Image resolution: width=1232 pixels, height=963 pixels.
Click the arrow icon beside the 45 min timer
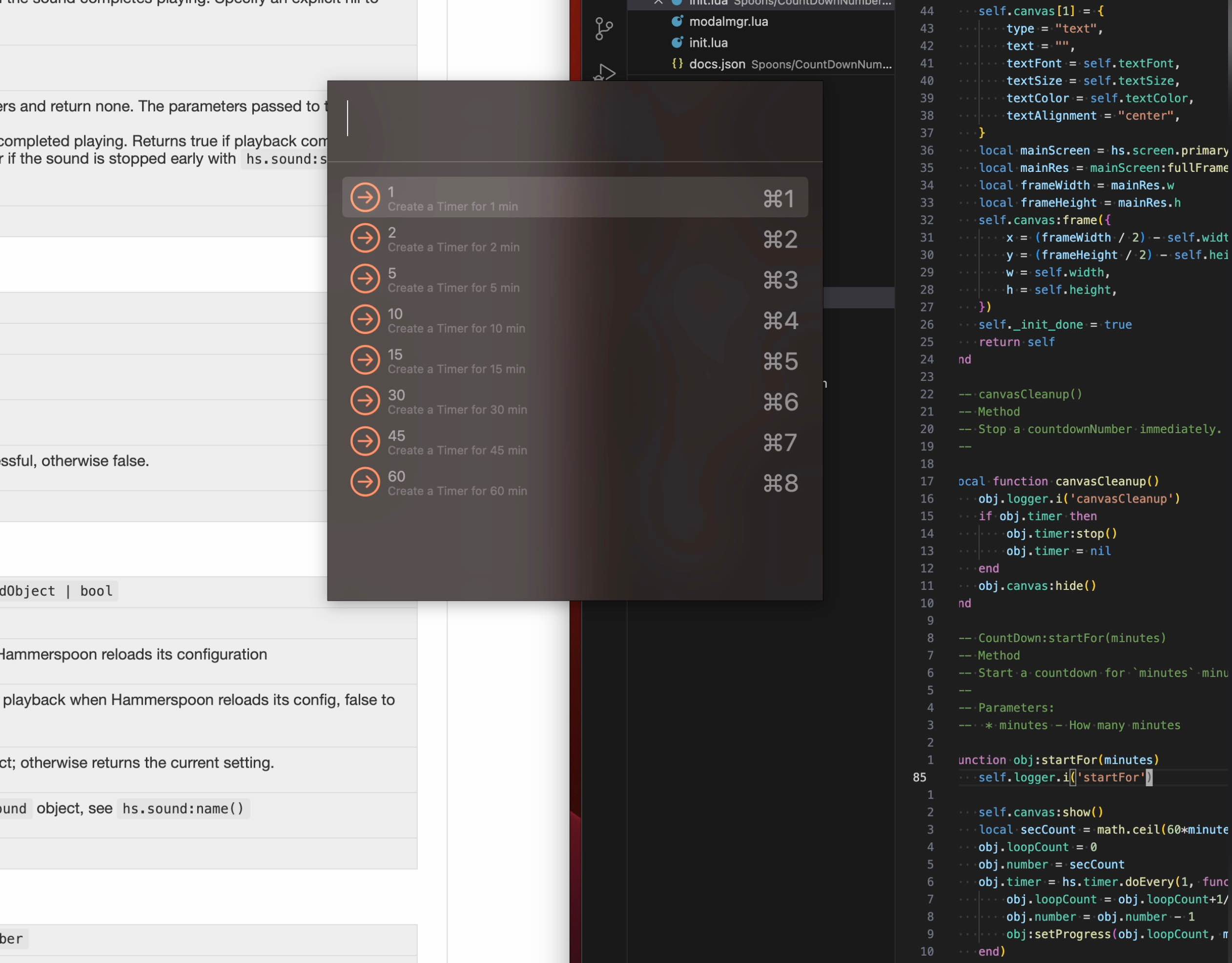tap(365, 442)
